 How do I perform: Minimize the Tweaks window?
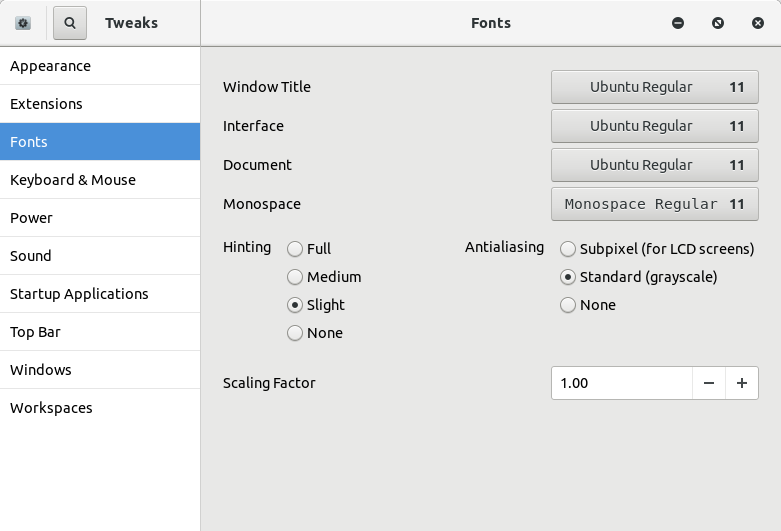coord(678,23)
